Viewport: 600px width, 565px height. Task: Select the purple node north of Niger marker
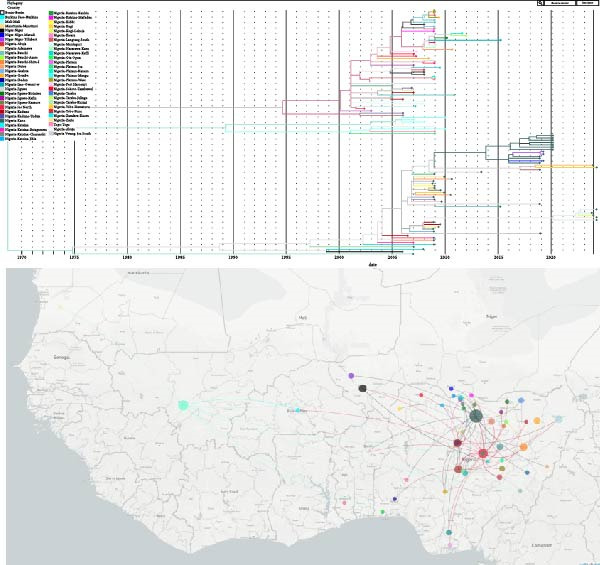[351, 376]
